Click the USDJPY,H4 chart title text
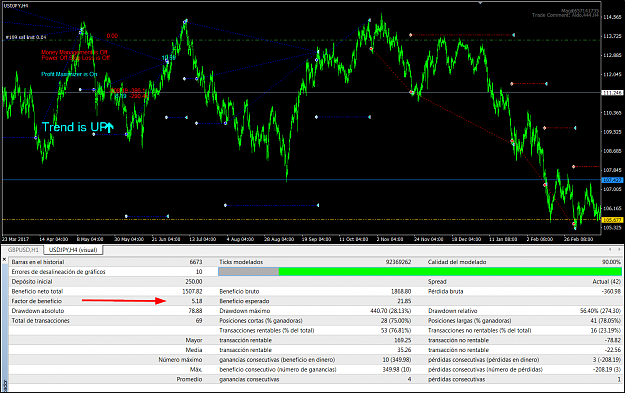 (16, 6)
